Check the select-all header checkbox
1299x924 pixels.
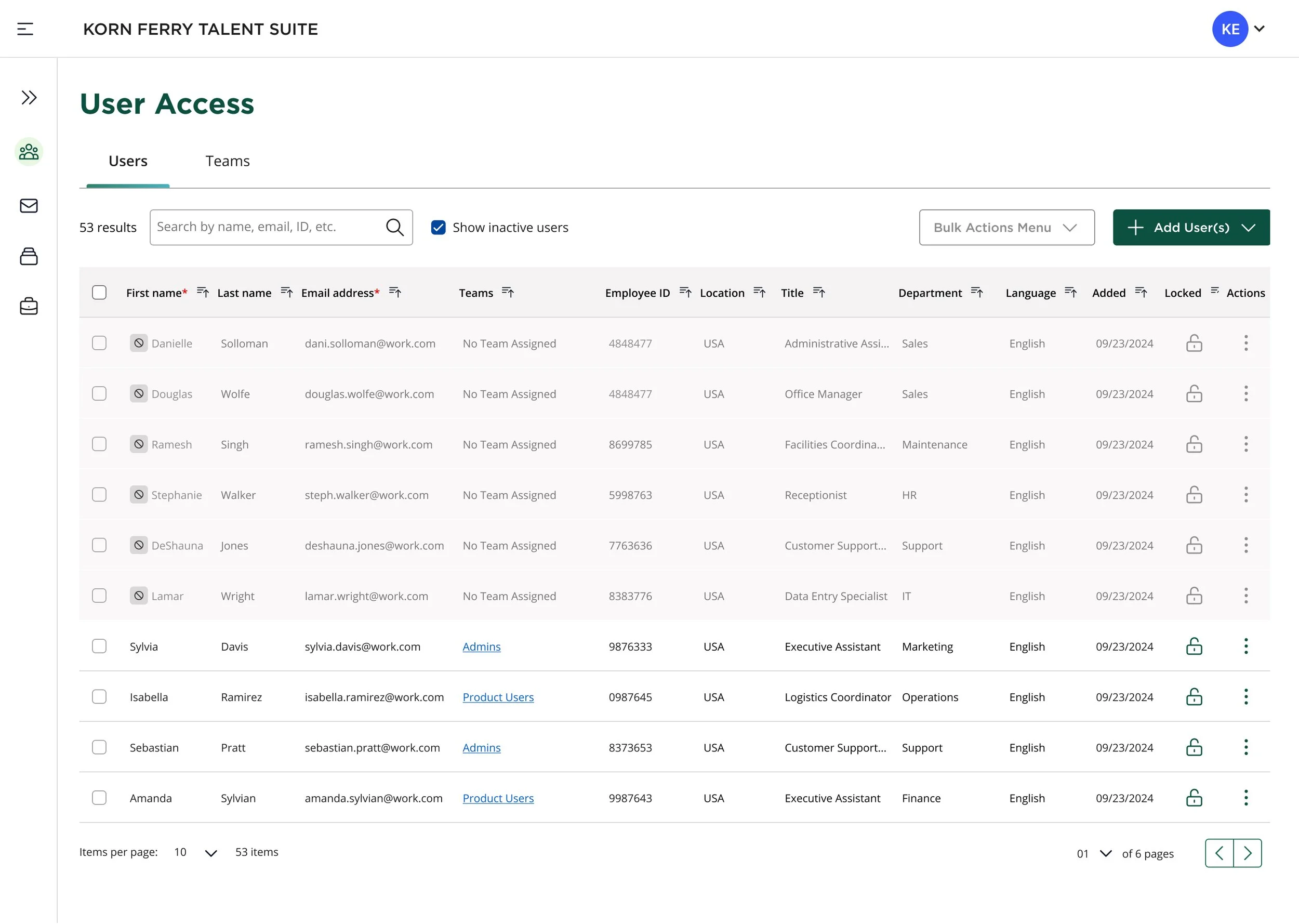100,293
